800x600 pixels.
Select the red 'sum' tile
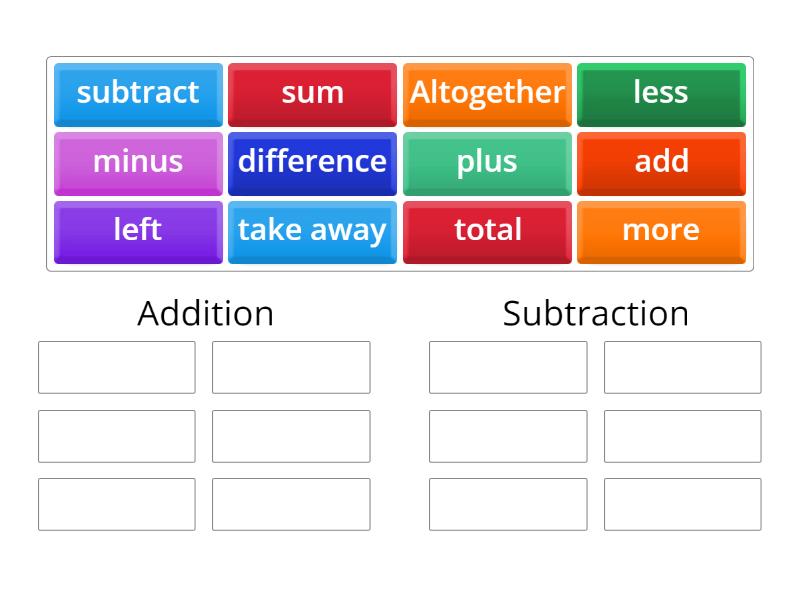point(313,93)
